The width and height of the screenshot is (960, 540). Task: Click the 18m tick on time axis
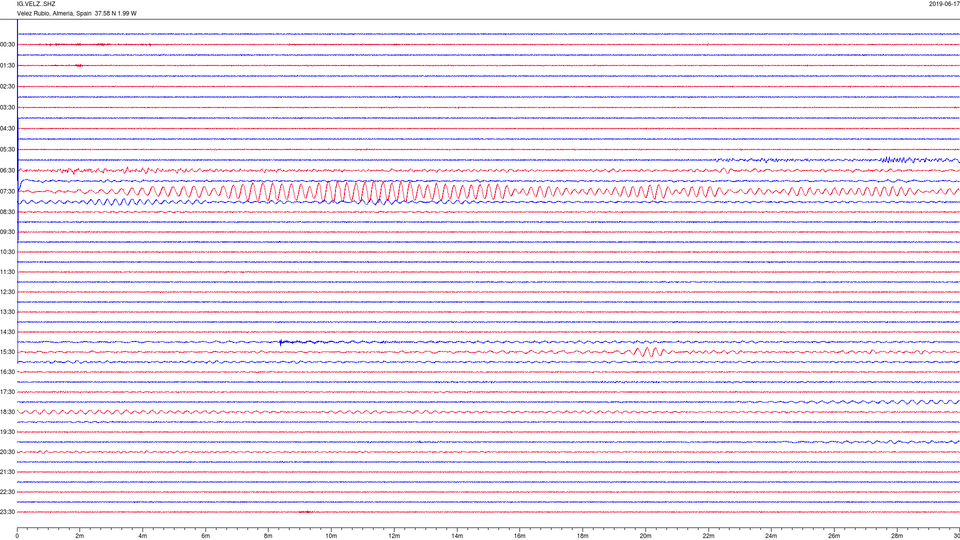click(583, 536)
